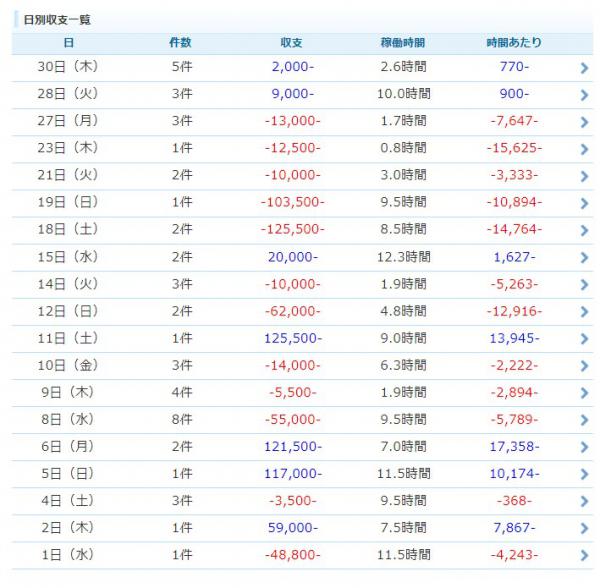Click the 117,000- balance value
Viewport: 600px width, 588px height.
click(293, 474)
